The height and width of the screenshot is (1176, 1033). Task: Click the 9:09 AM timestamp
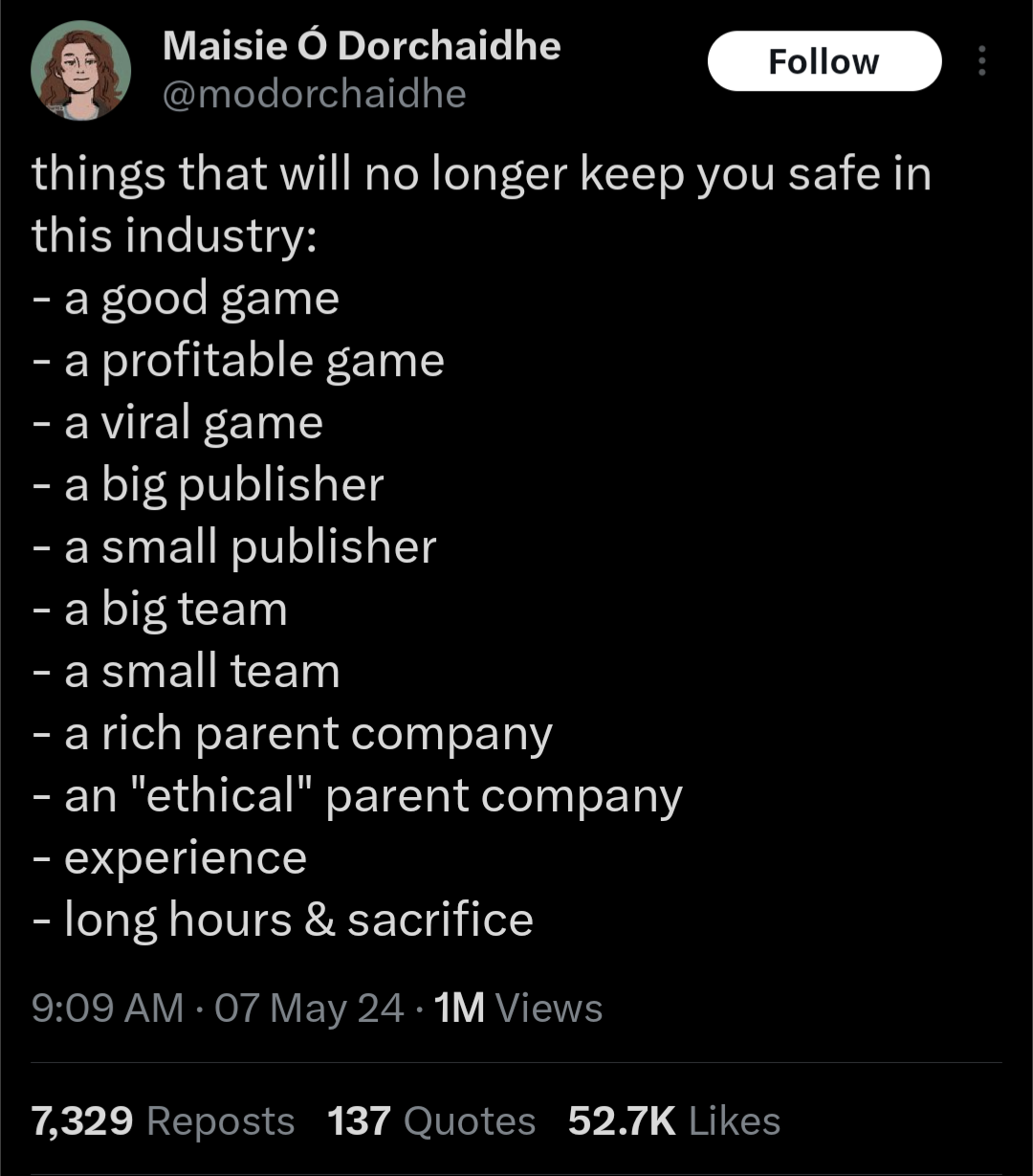click(x=107, y=1008)
